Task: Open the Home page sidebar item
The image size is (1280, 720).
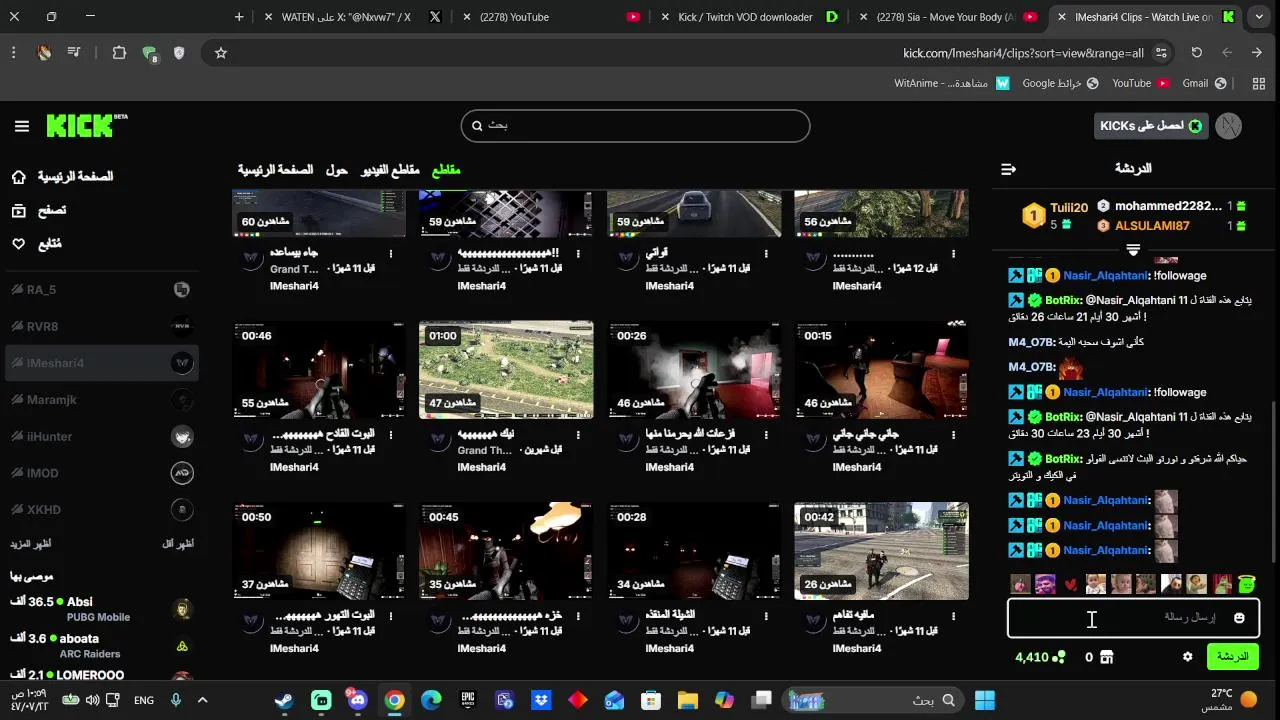Action: click(x=65, y=177)
